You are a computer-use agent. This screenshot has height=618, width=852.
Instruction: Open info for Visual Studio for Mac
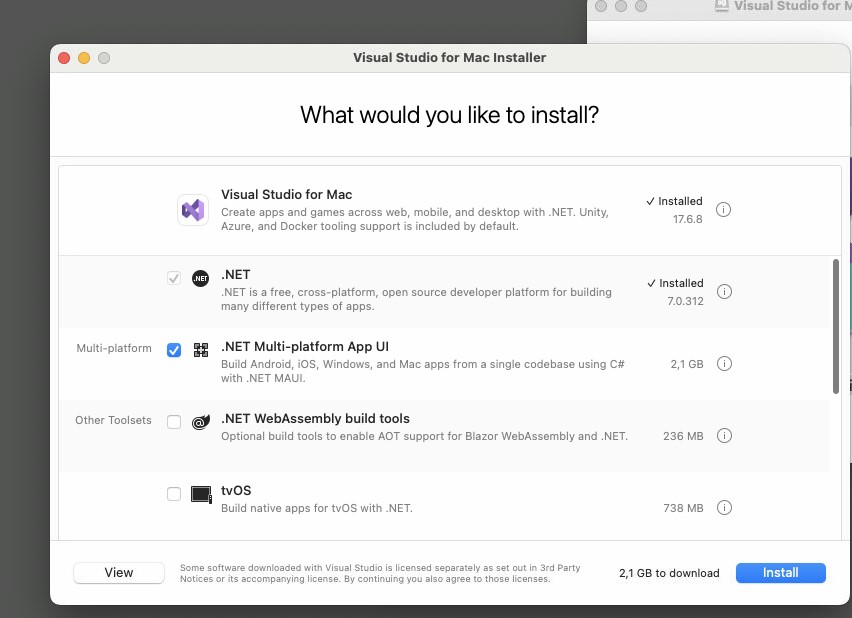(723, 209)
